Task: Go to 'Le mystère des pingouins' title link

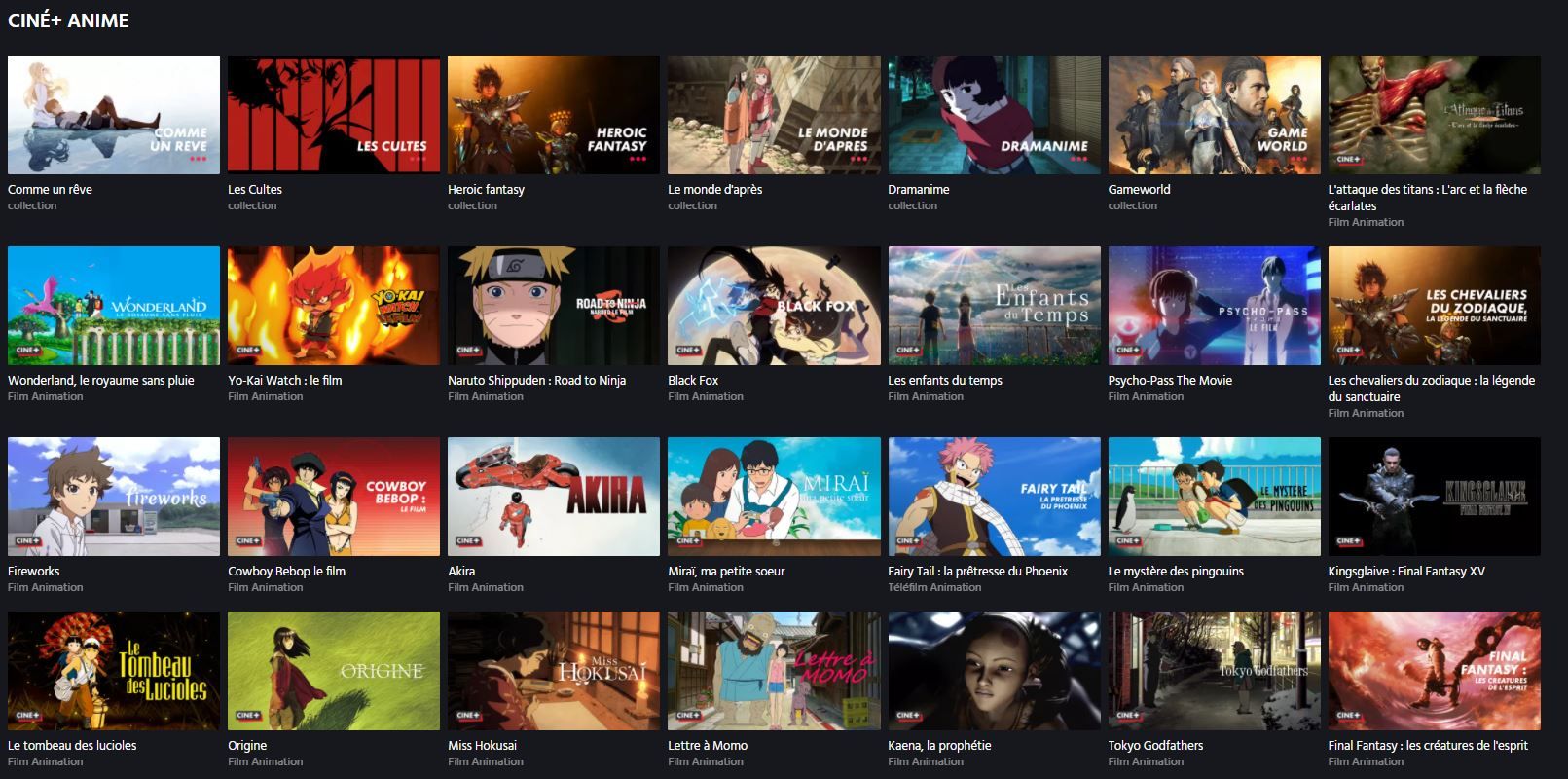Action: coord(1176,571)
